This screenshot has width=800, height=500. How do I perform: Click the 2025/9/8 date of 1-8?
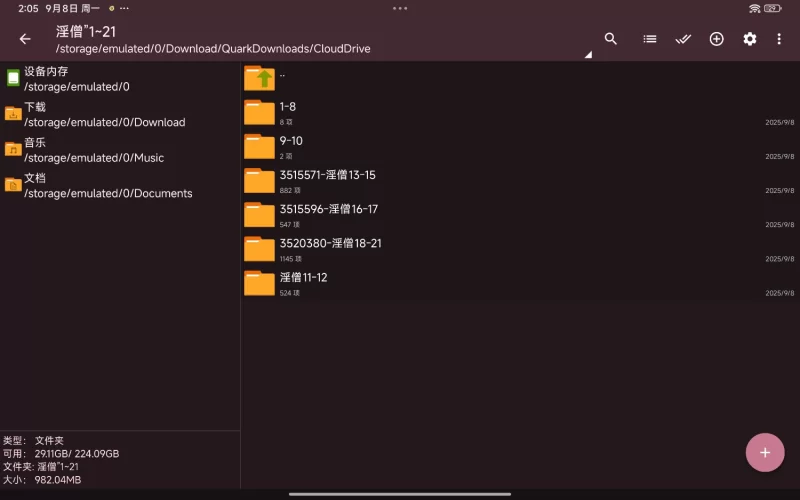[780, 122]
